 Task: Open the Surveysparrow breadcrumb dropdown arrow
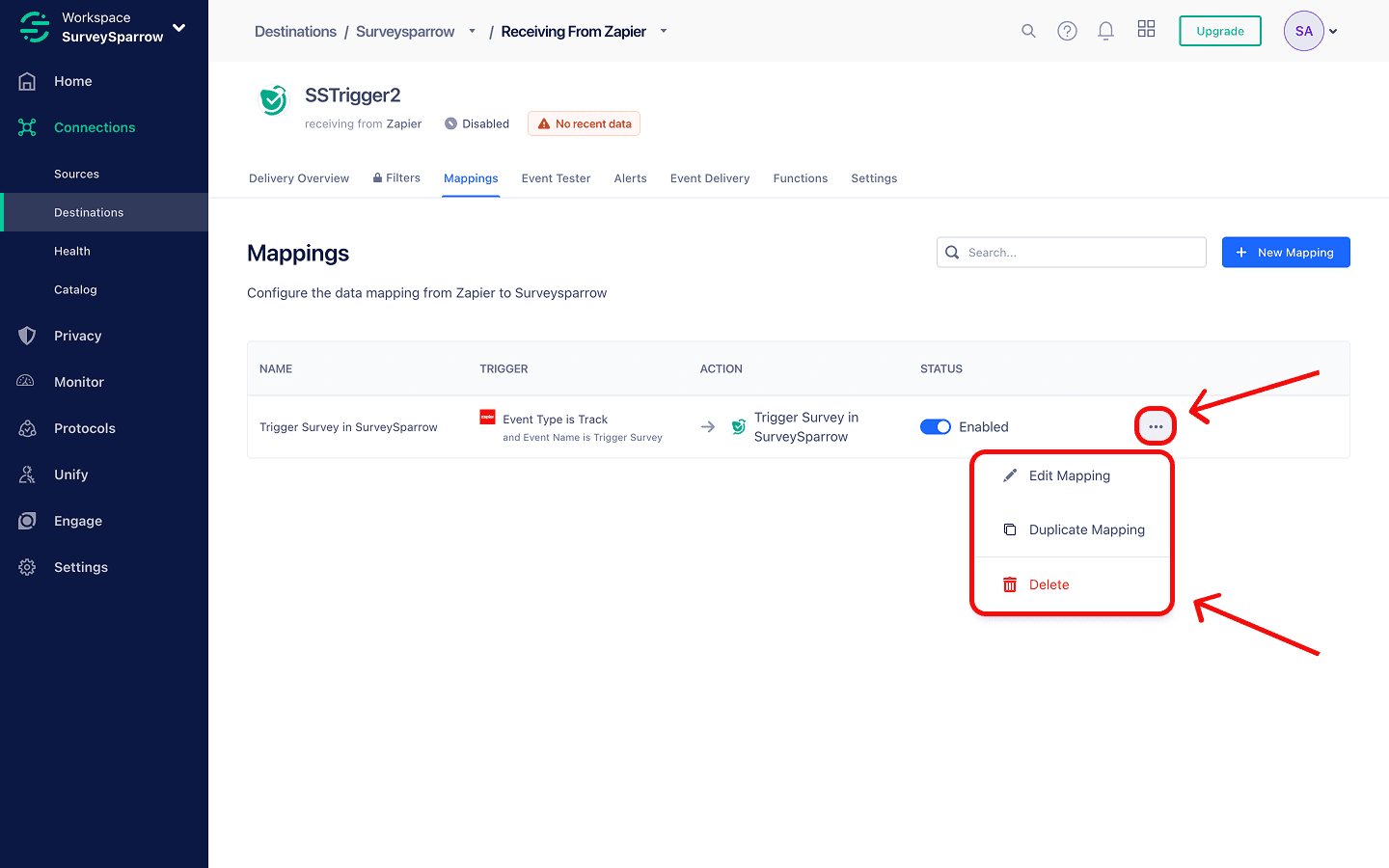pyautogui.click(x=472, y=31)
